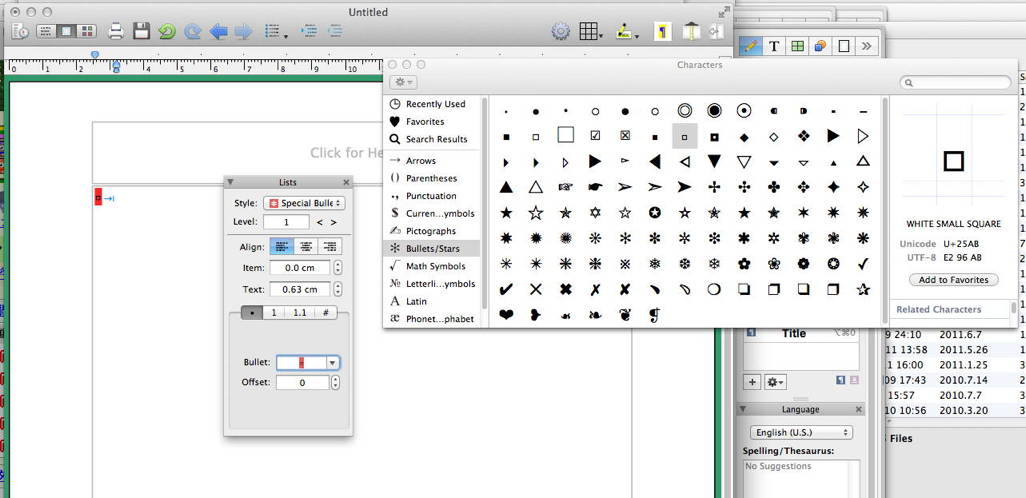Switch to the 1.1 list type tab
1026x498 pixels.
(299, 313)
